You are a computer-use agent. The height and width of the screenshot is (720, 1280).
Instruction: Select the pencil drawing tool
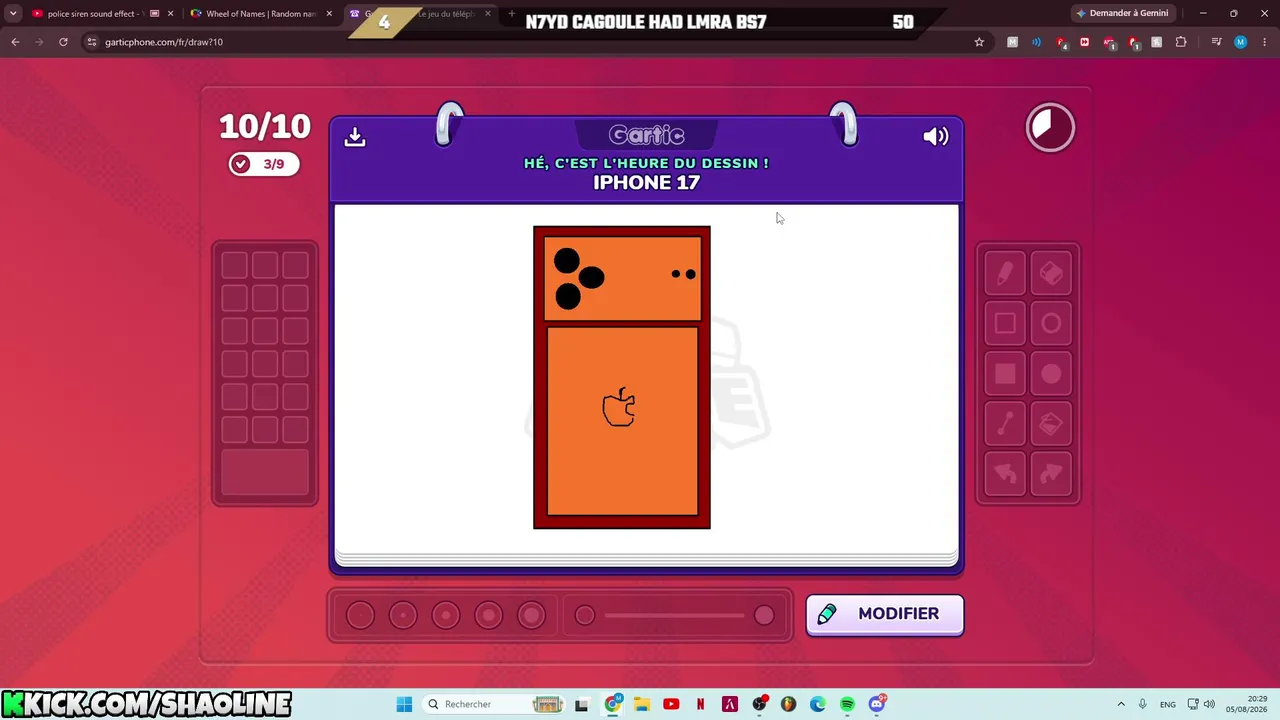tap(1005, 274)
